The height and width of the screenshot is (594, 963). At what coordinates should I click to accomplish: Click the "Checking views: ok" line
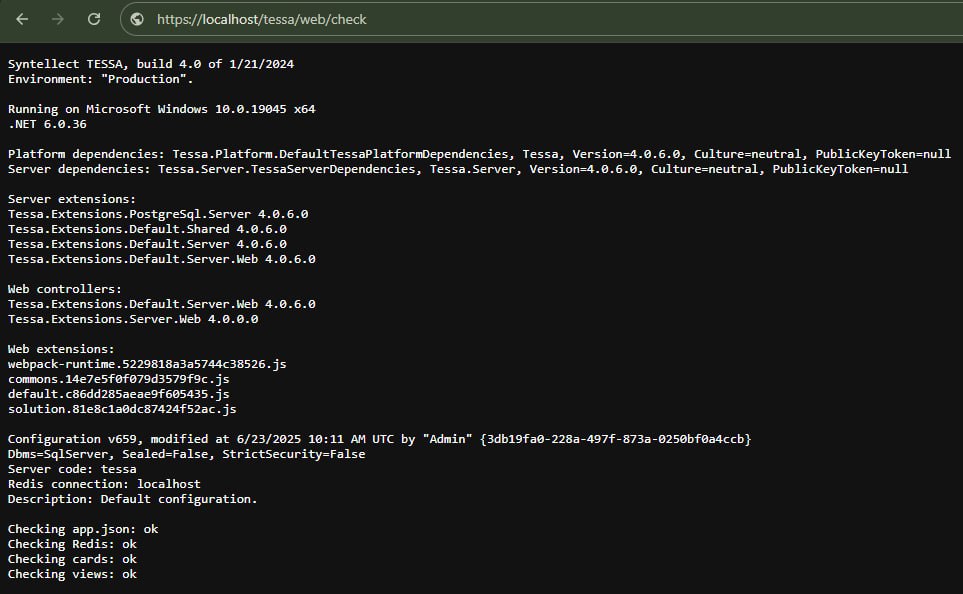tap(72, 574)
